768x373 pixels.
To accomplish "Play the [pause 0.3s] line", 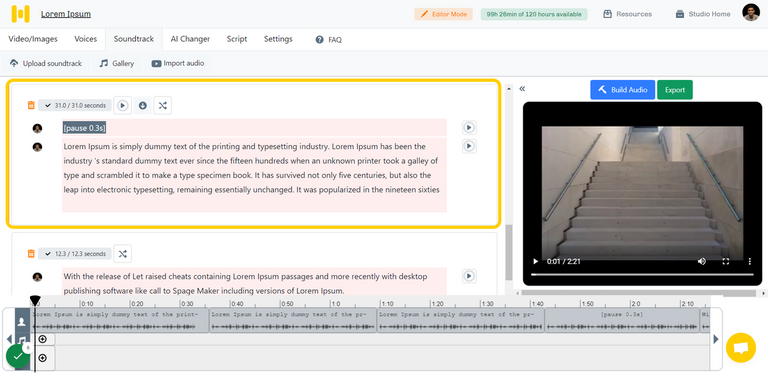I will (469, 128).
